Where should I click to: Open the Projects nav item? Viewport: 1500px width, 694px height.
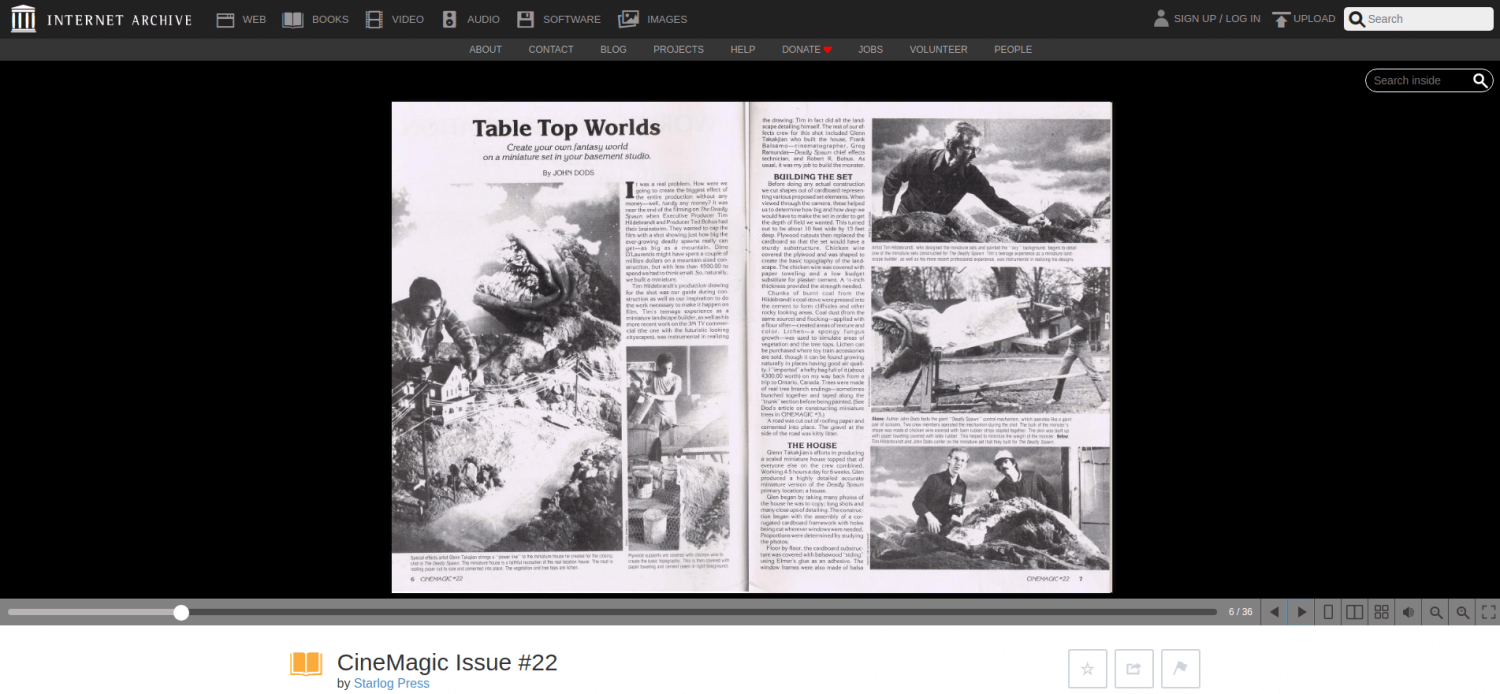tap(678, 49)
